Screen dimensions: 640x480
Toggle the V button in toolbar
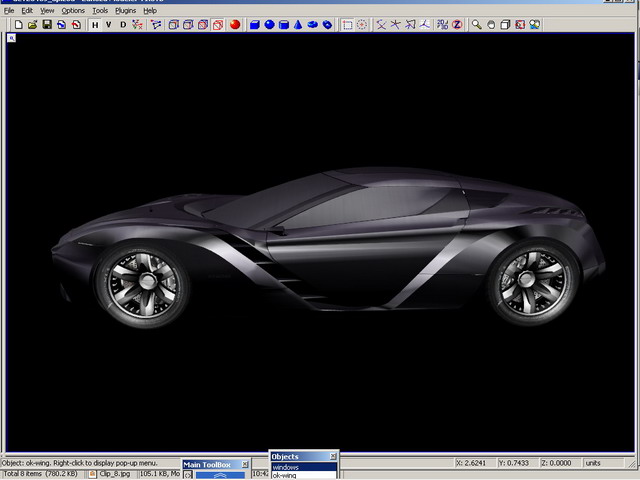tap(109, 24)
